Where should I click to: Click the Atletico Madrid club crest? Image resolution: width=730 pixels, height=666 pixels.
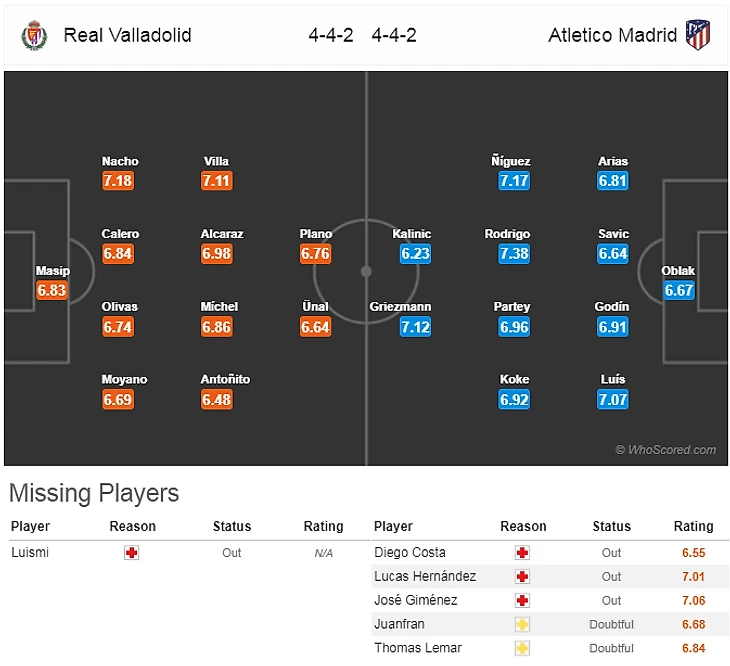(x=697, y=36)
